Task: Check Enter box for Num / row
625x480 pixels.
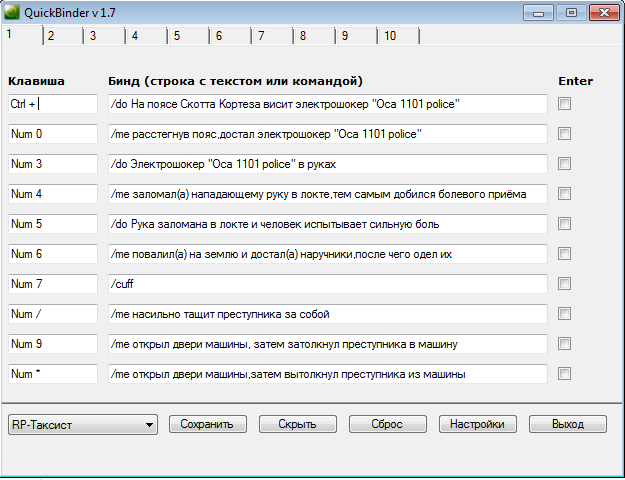Action: coord(564,314)
